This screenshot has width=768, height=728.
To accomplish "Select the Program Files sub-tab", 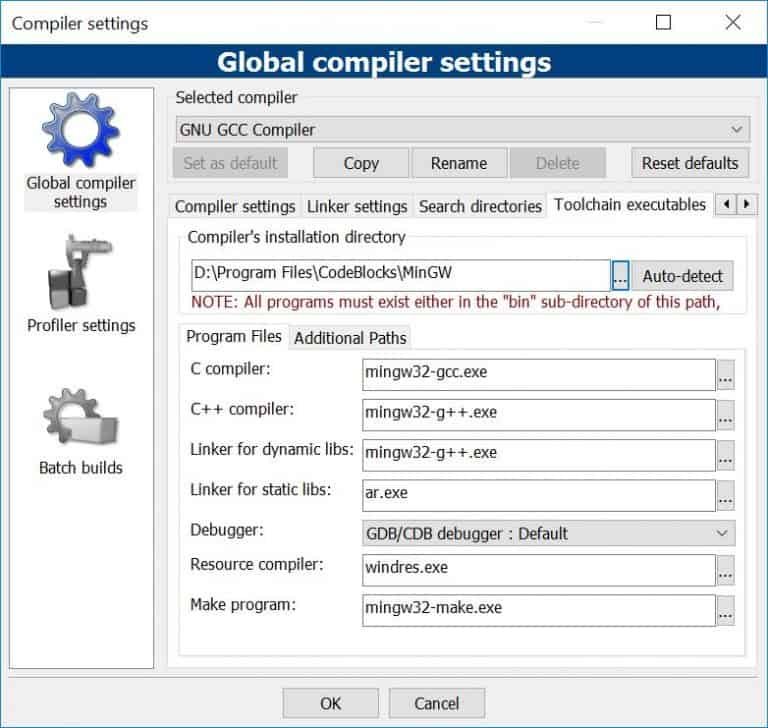I will pos(234,337).
